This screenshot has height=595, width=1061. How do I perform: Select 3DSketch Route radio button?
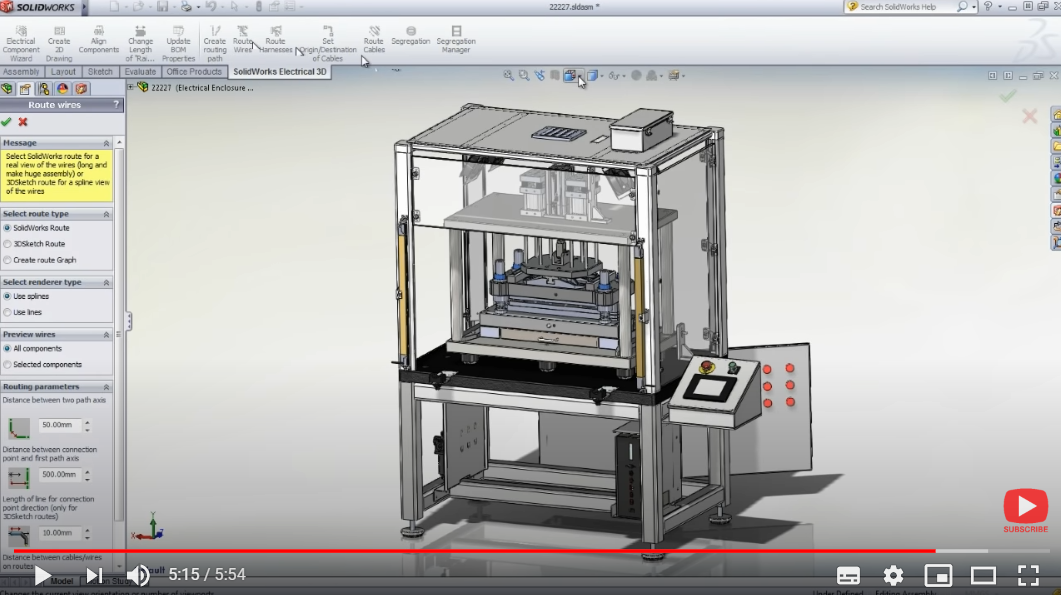click(7, 244)
